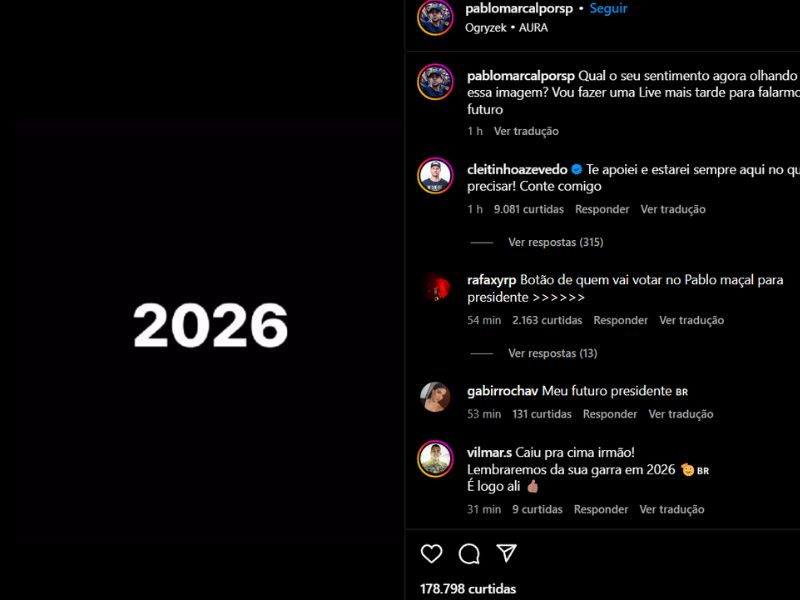Expand Ver respostas (315) replies
Screen dimensions: 800x600
tap(556, 242)
